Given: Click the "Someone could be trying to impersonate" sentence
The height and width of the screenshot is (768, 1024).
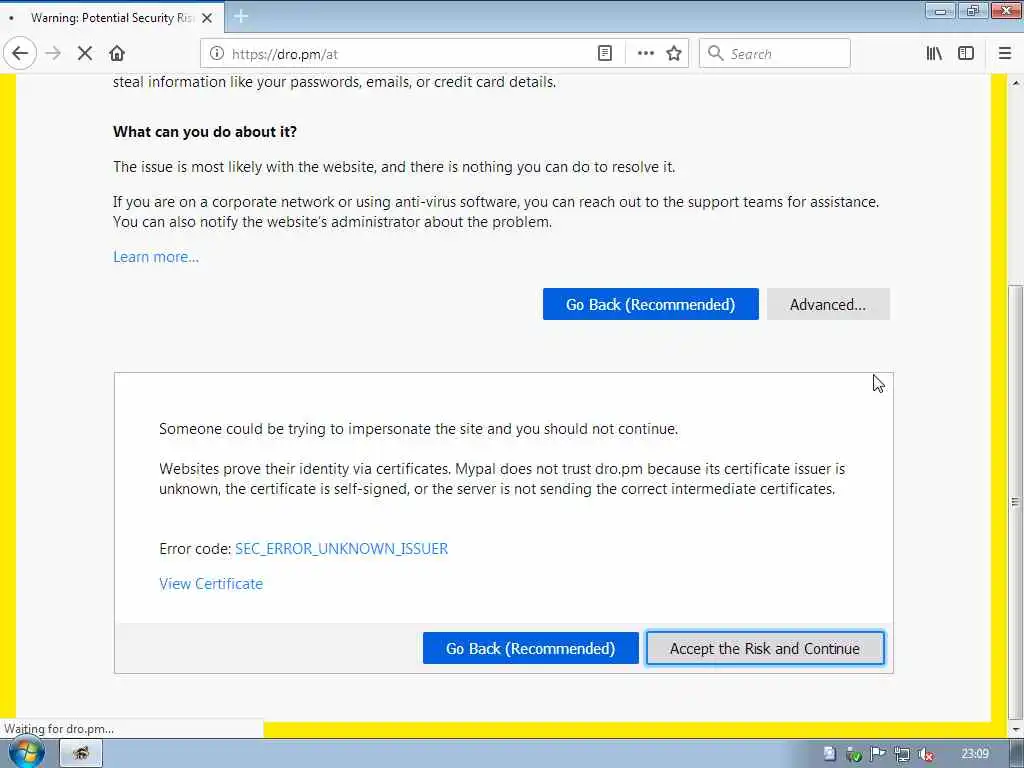Looking at the screenshot, I should pos(419,429).
